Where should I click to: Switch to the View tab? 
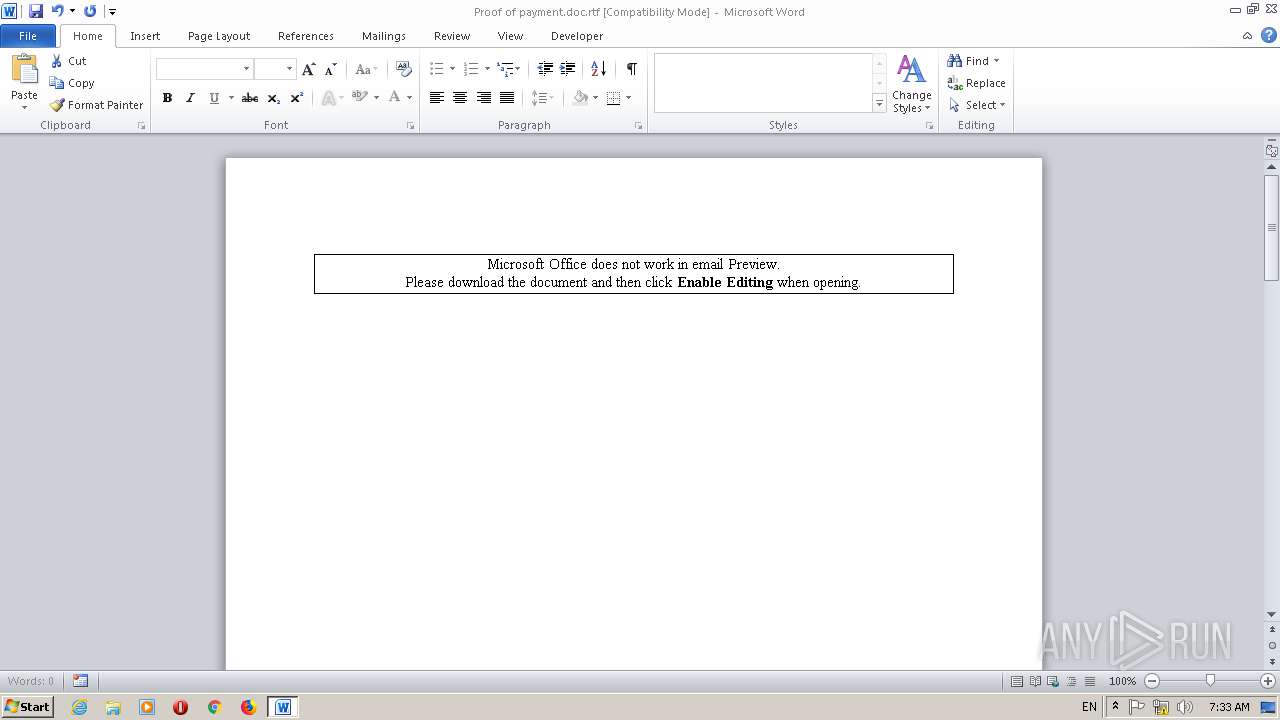pos(510,36)
